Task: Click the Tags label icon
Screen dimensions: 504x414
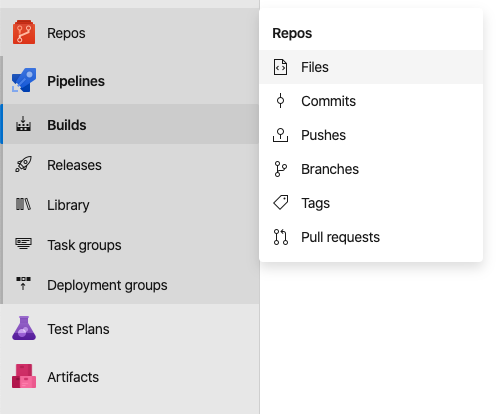Action: tap(281, 203)
